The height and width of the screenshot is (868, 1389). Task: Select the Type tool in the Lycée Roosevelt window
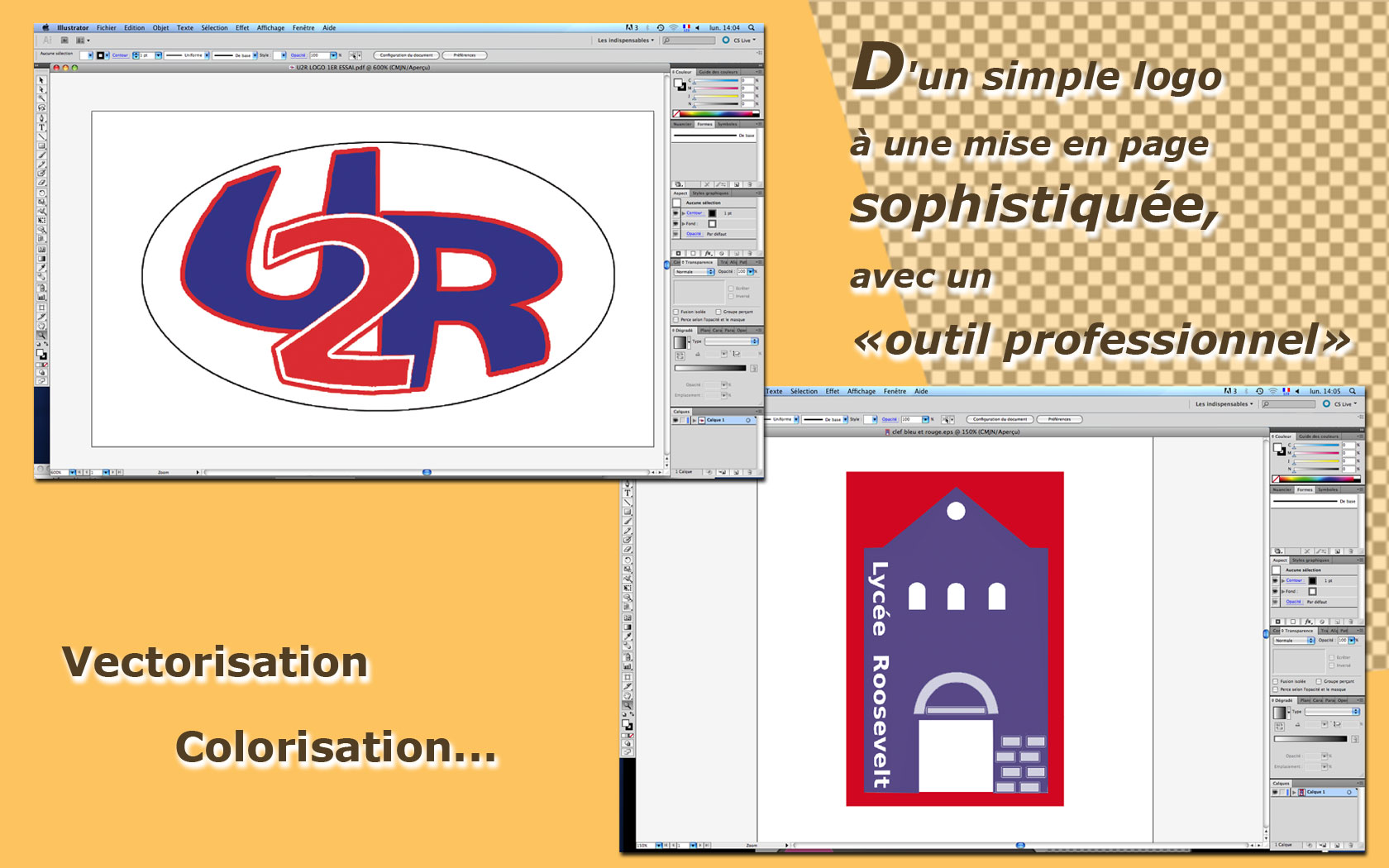[x=628, y=494]
